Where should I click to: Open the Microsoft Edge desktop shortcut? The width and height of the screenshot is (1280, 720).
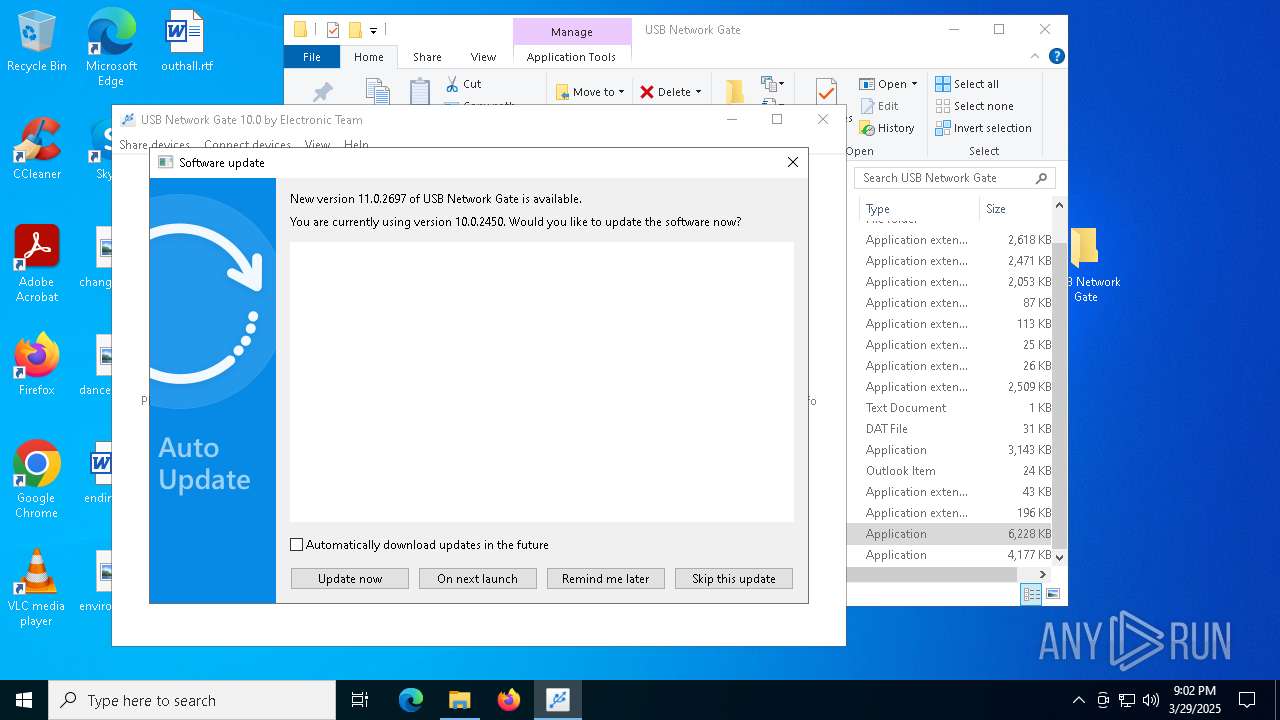[111, 47]
